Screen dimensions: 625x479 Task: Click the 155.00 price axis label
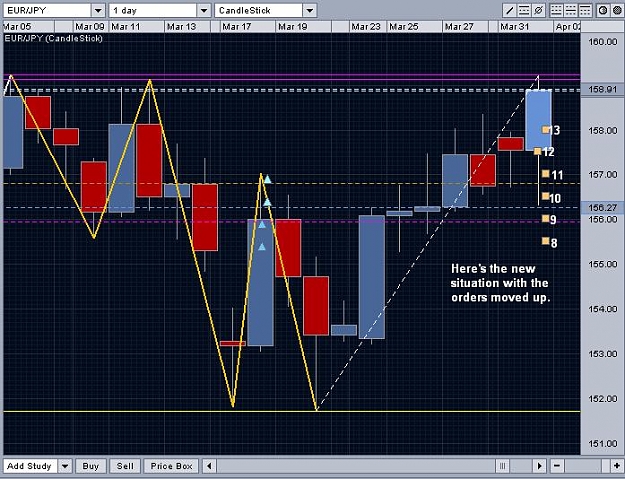603,264
